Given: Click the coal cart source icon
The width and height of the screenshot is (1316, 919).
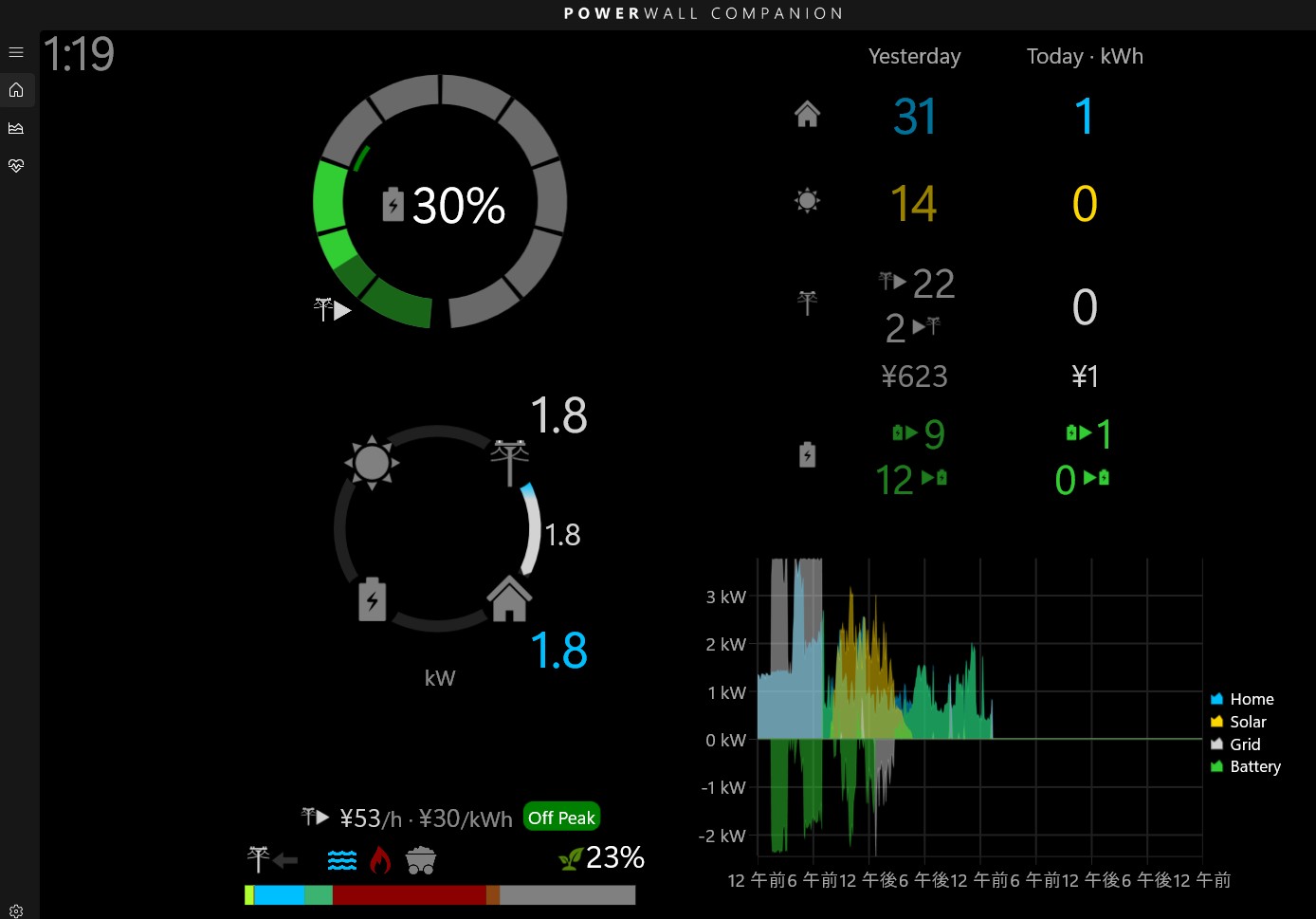Looking at the screenshot, I should point(420,860).
